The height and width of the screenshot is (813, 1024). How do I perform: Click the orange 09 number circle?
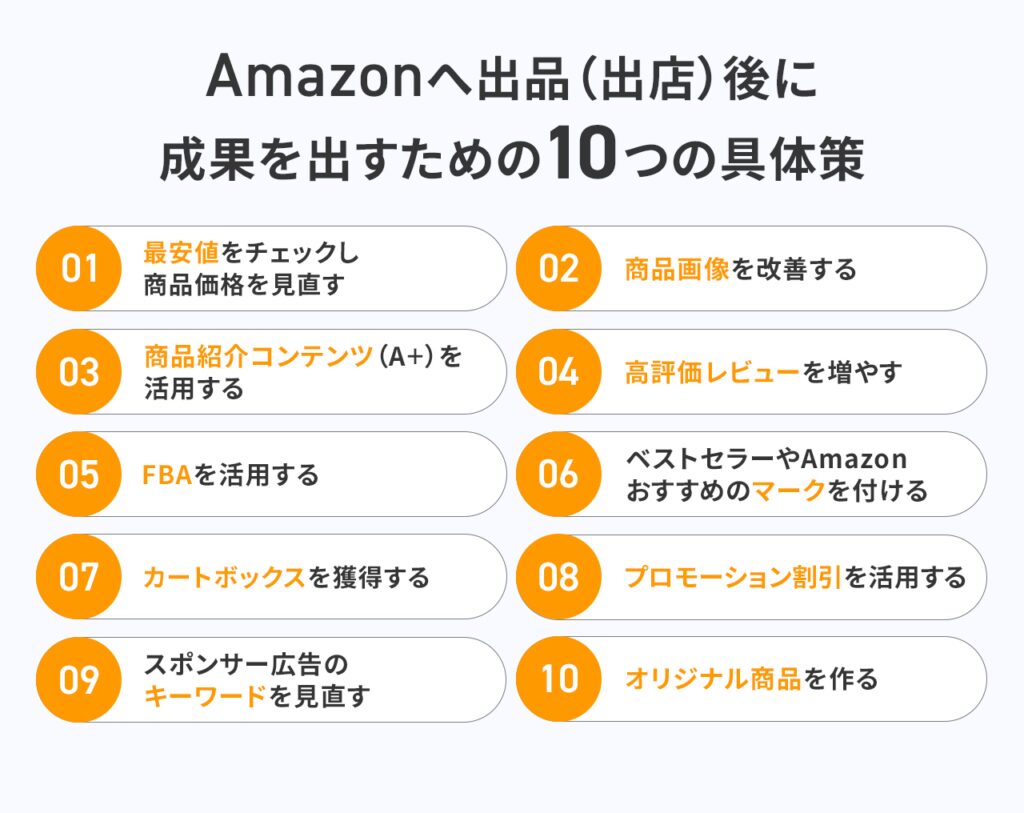78,680
